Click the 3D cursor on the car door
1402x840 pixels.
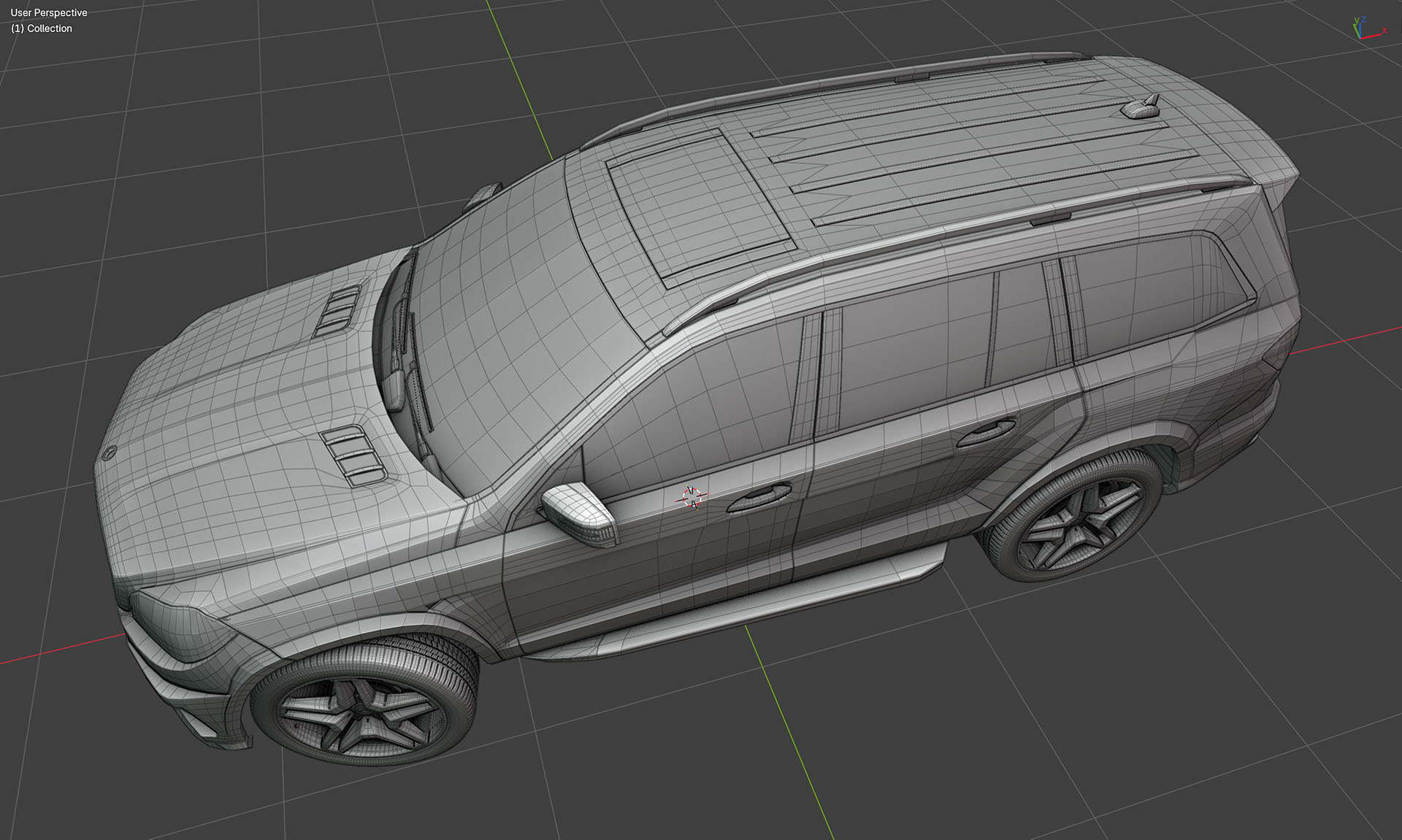[x=692, y=497]
